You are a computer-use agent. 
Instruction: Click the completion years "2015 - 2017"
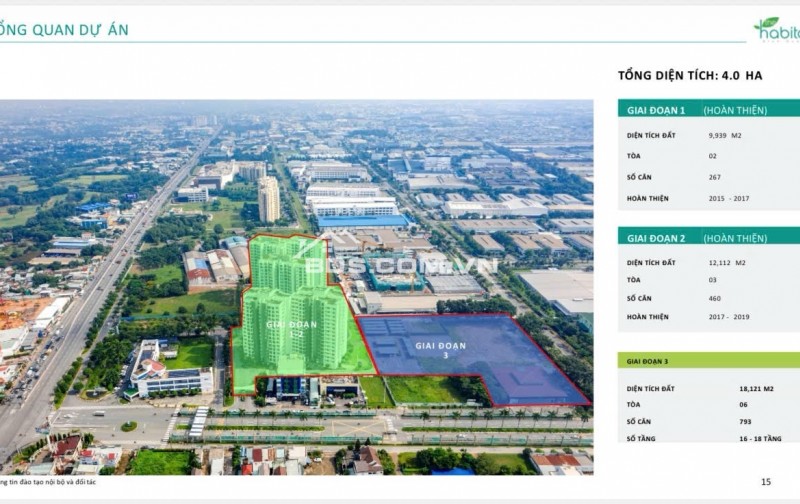tap(729, 198)
